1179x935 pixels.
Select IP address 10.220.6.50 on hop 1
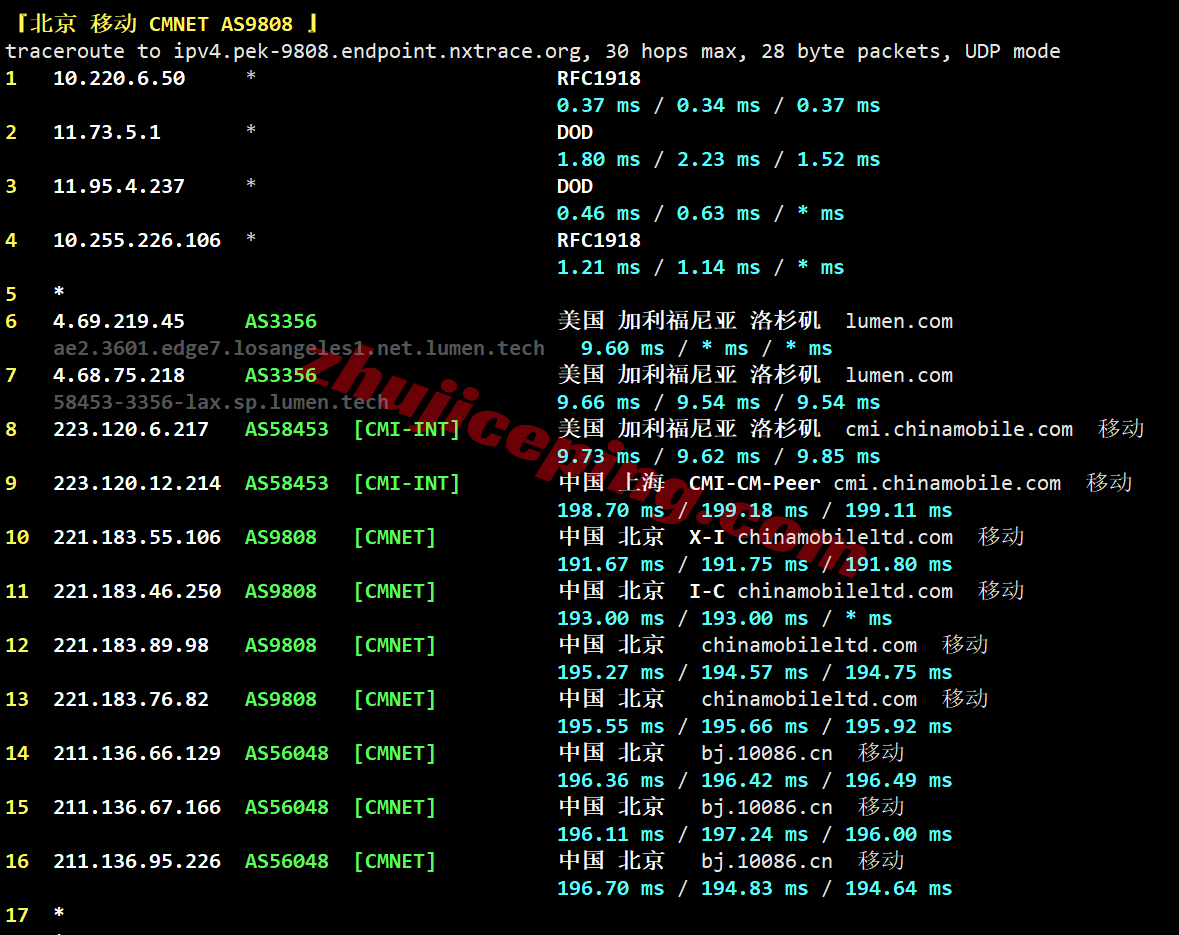click(119, 78)
